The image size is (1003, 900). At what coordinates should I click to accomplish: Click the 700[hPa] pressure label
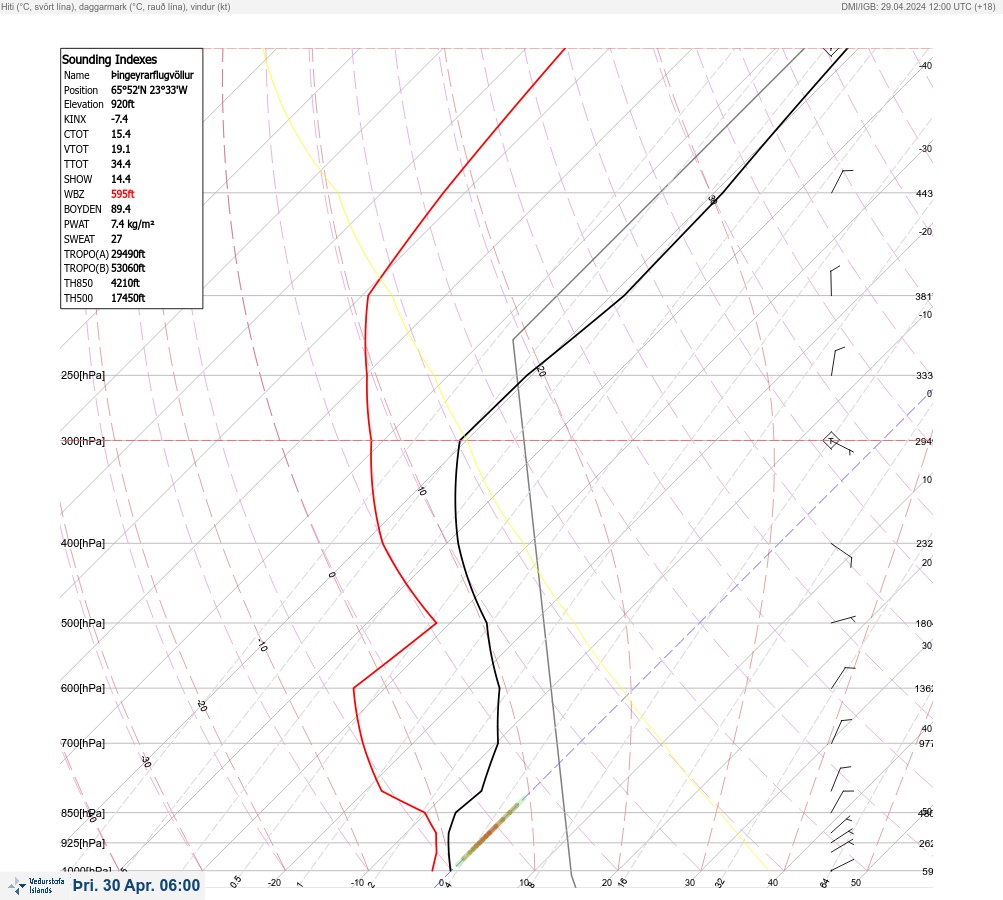83,743
